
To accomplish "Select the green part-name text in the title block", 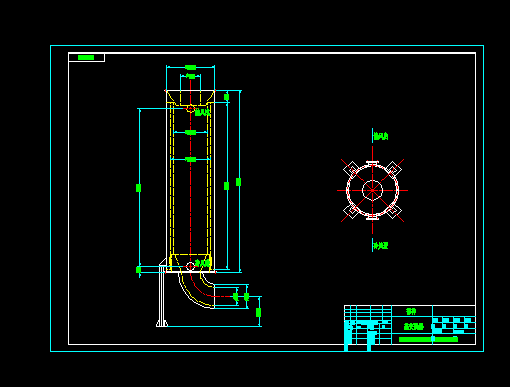I will tap(414, 327).
